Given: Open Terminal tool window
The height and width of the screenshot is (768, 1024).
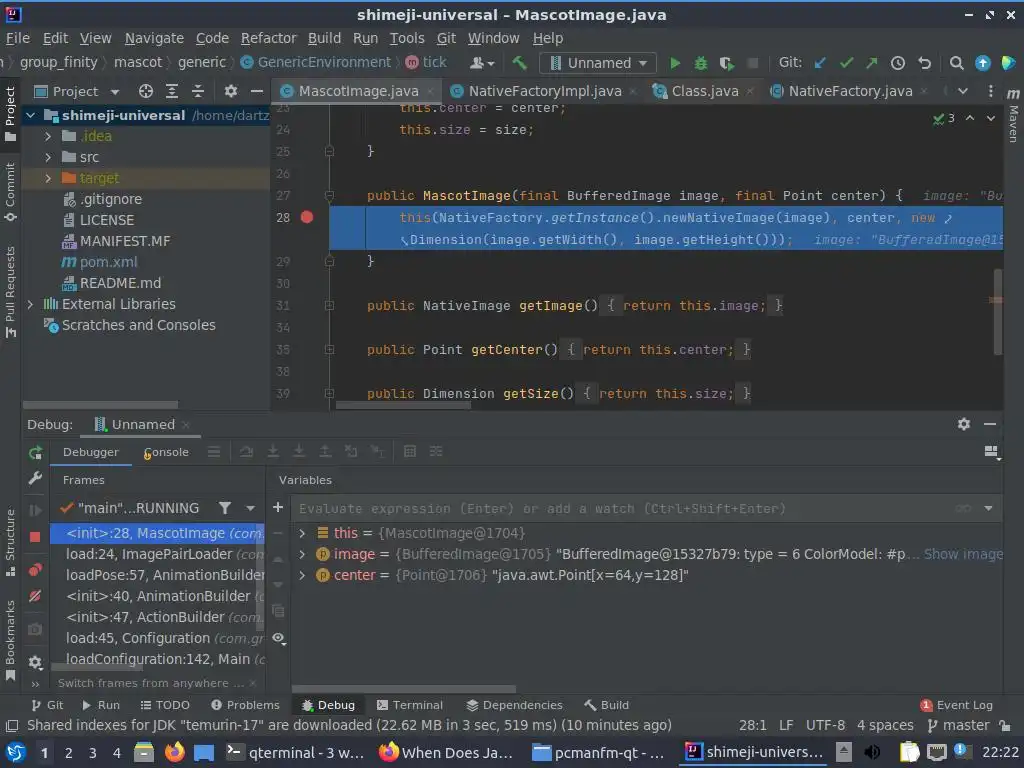Looking at the screenshot, I should [x=410, y=705].
